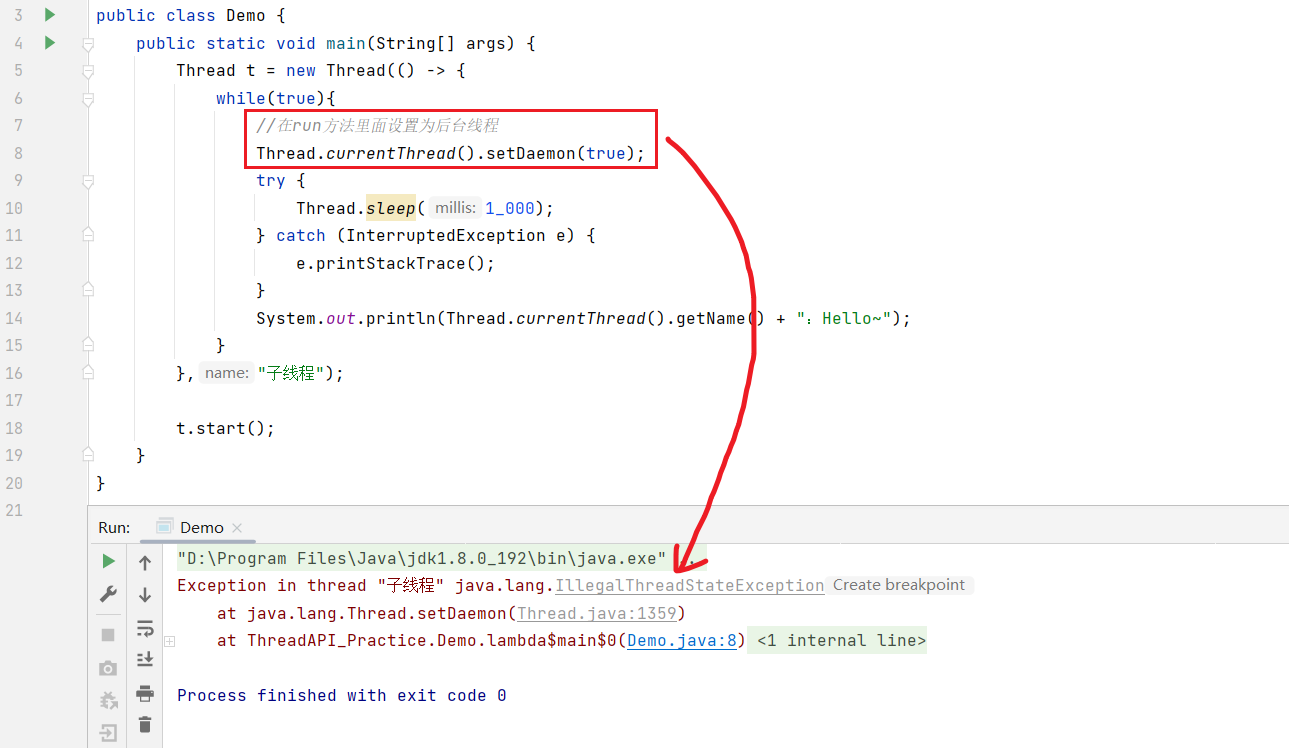Click e.printStackTrace(); statement

point(395,264)
